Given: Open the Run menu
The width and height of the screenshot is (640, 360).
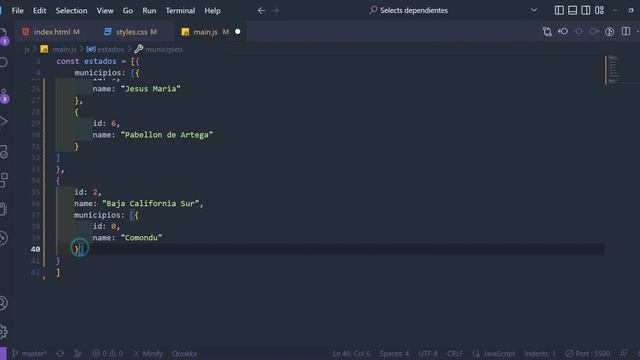Looking at the screenshot, I should 149,11.
